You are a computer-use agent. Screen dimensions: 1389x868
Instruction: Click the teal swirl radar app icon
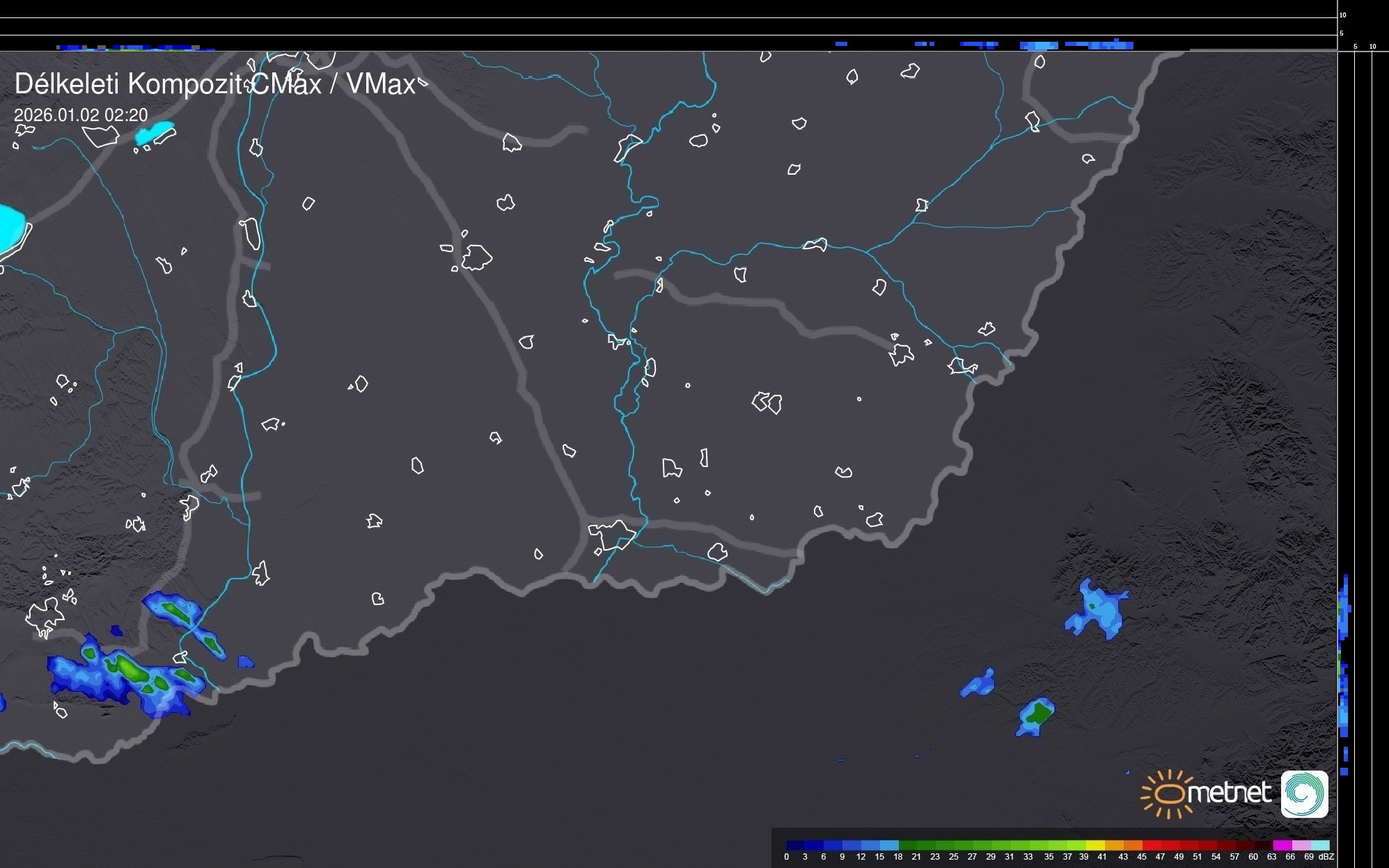point(1304,794)
